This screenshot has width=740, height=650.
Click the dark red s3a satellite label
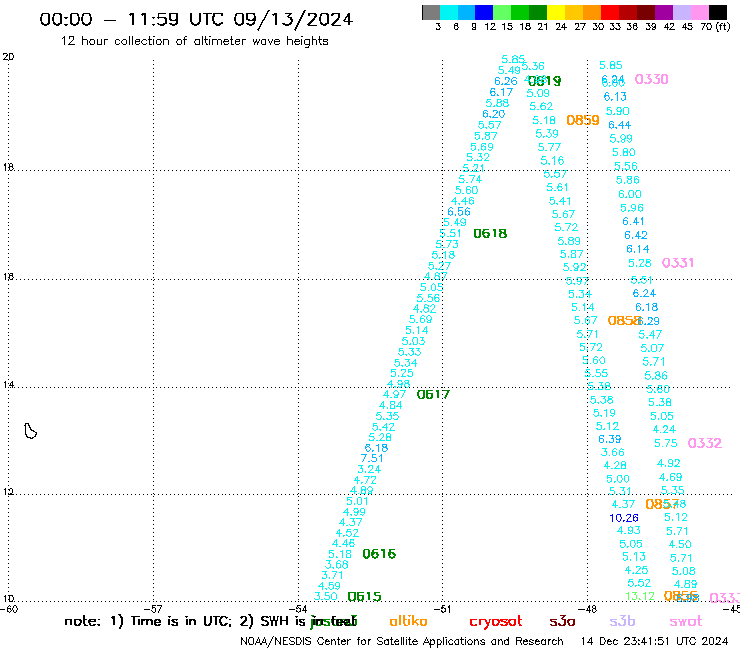[562, 621]
